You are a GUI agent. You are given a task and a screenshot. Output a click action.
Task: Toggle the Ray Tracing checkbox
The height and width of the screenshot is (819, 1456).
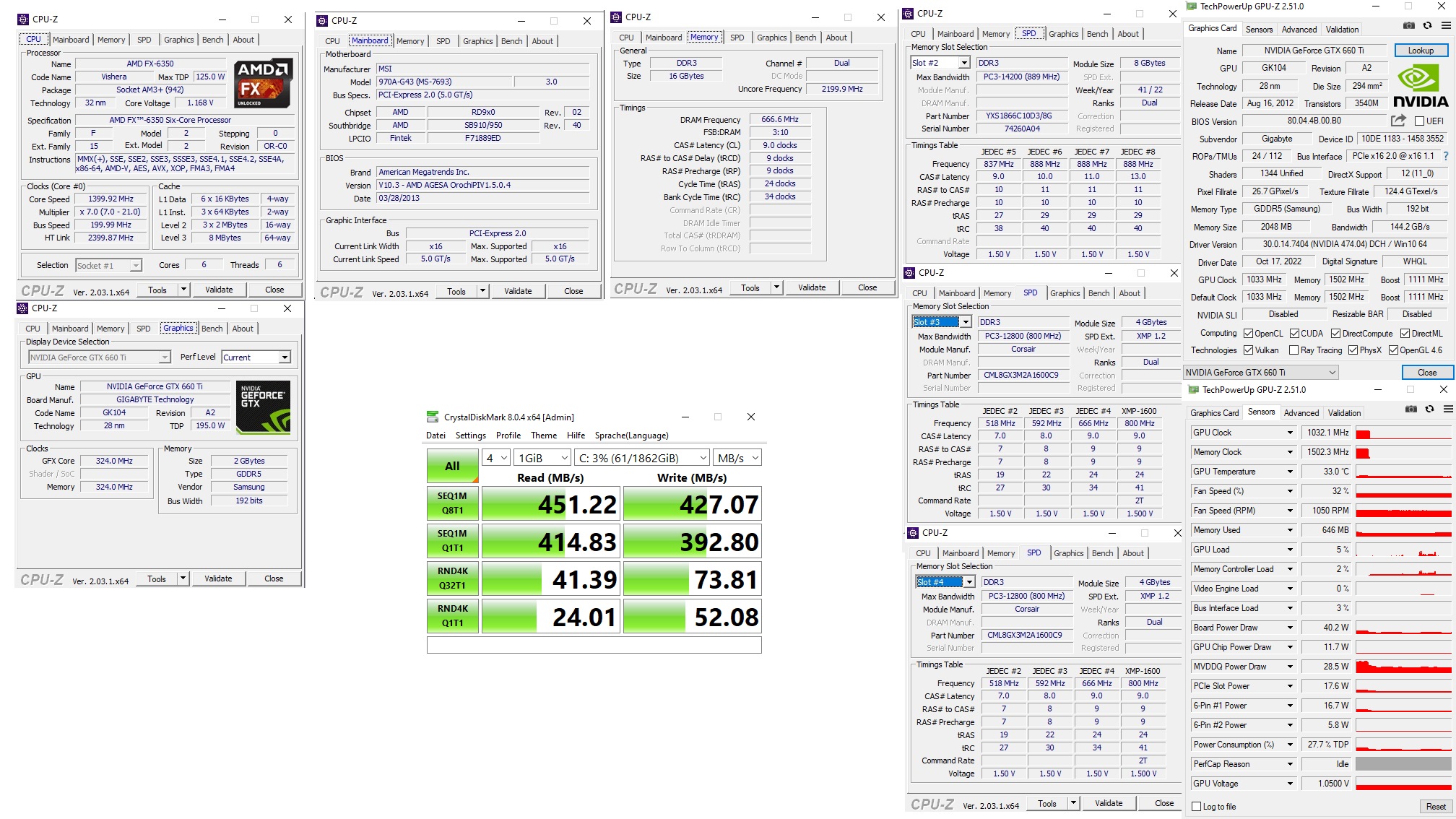point(1294,350)
